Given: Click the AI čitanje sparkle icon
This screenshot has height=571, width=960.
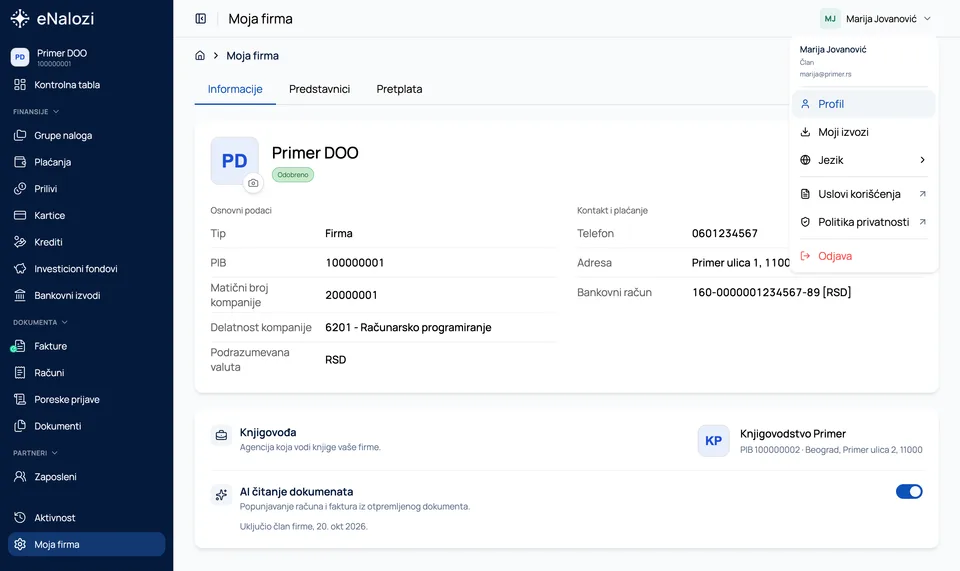Looking at the screenshot, I should pyautogui.click(x=221, y=494).
